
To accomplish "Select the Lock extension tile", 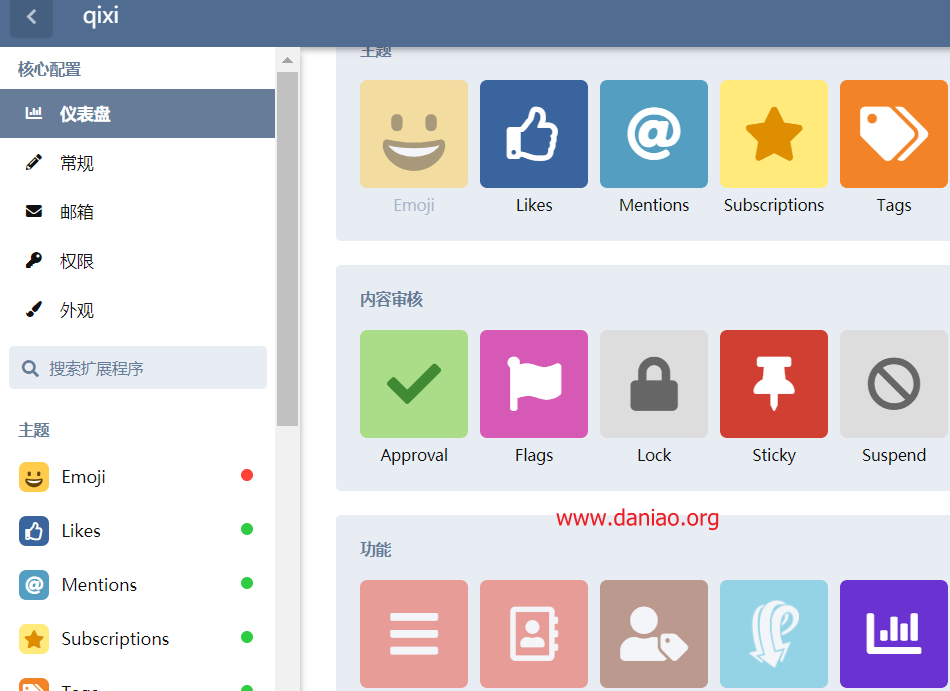I will point(653,385).
